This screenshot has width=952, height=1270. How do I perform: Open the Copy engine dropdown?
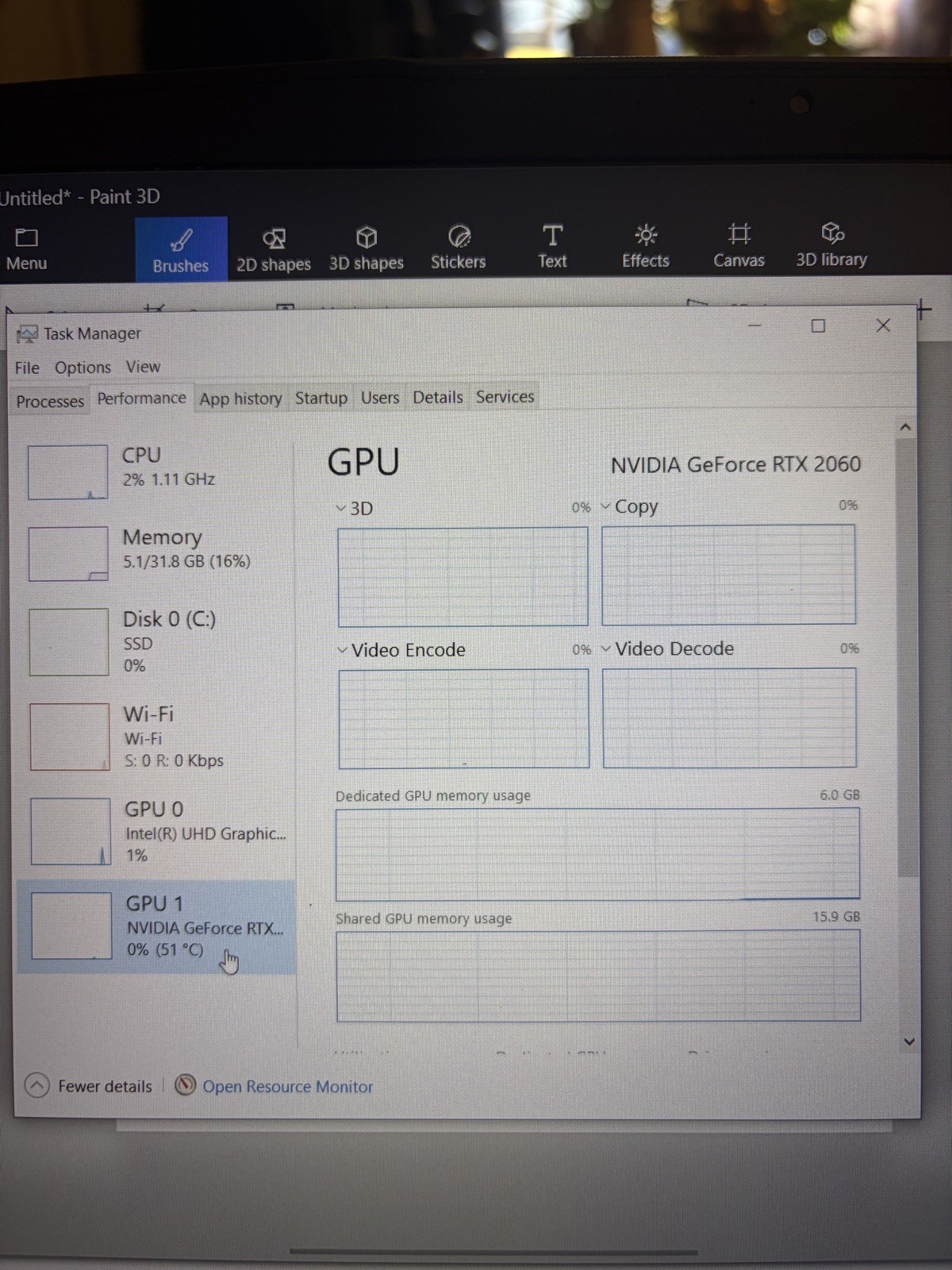(606, 506)
